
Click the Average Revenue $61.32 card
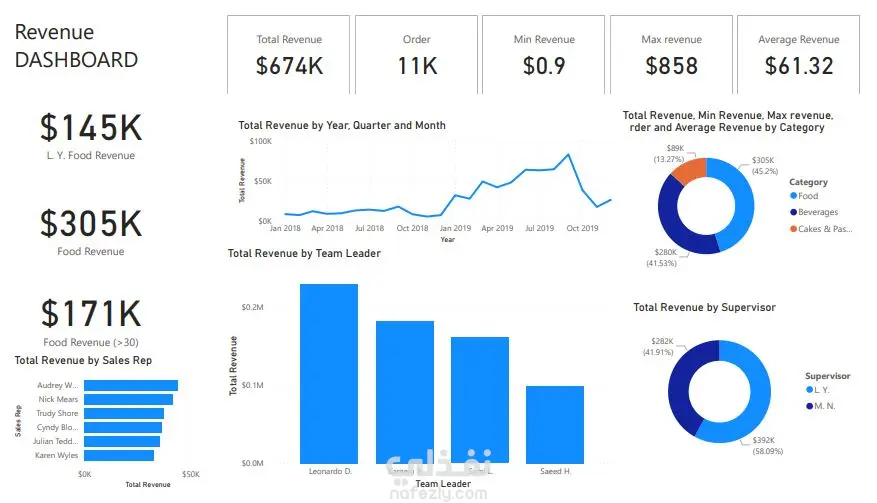pyautogui.click(x=799, y=55)
